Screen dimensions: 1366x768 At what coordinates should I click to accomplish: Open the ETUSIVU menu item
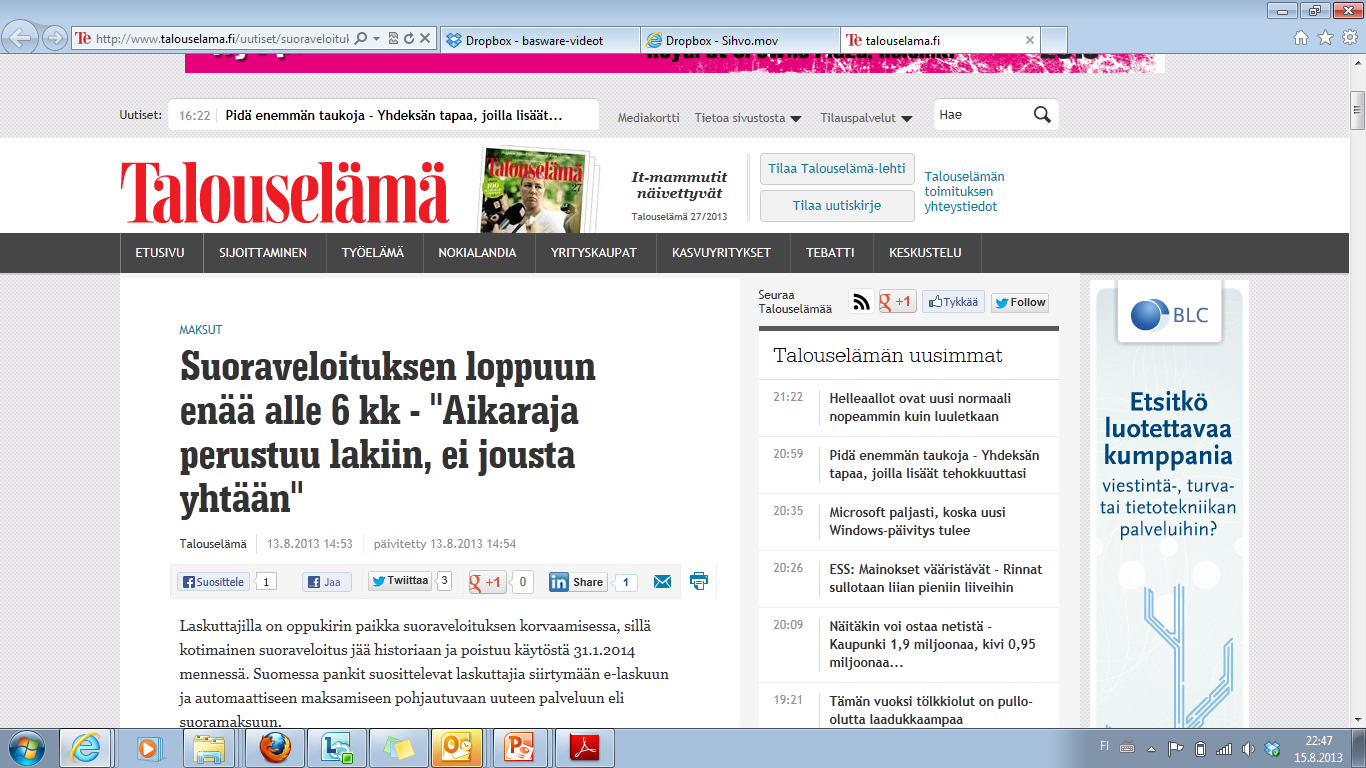tap(160, 253)
